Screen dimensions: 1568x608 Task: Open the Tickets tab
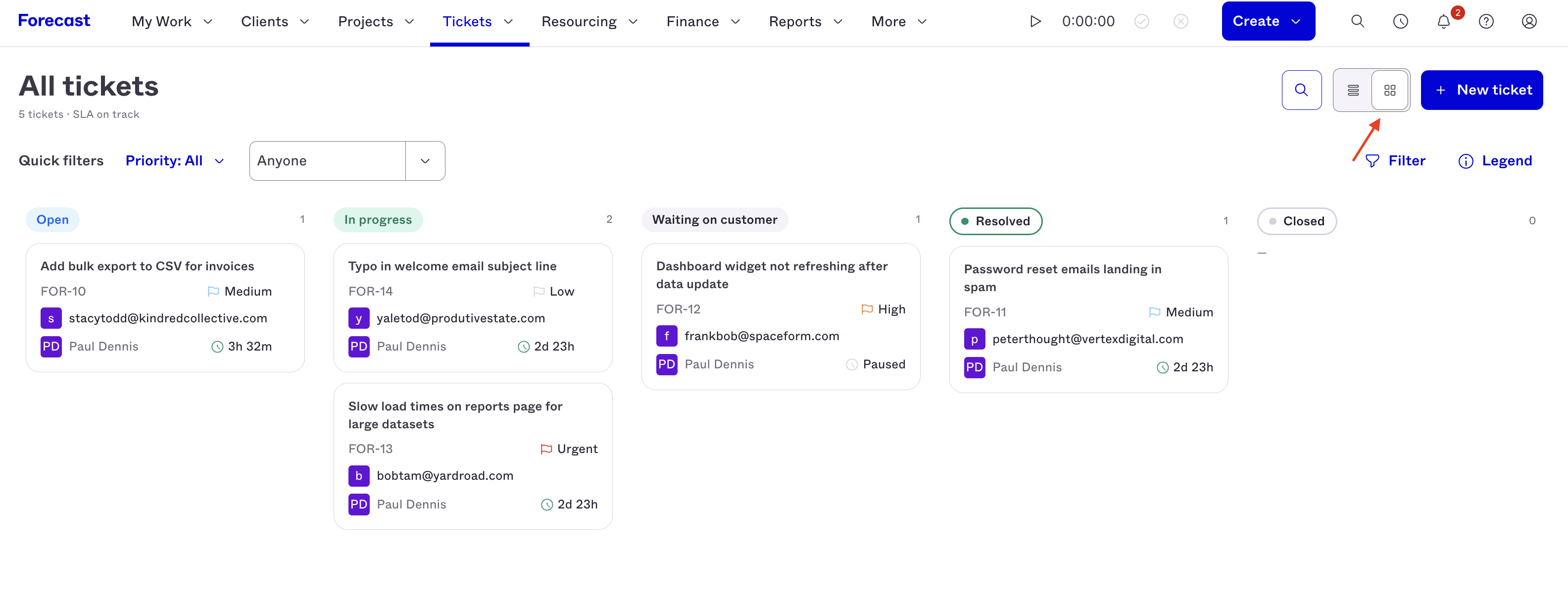[x=479, y=22]
